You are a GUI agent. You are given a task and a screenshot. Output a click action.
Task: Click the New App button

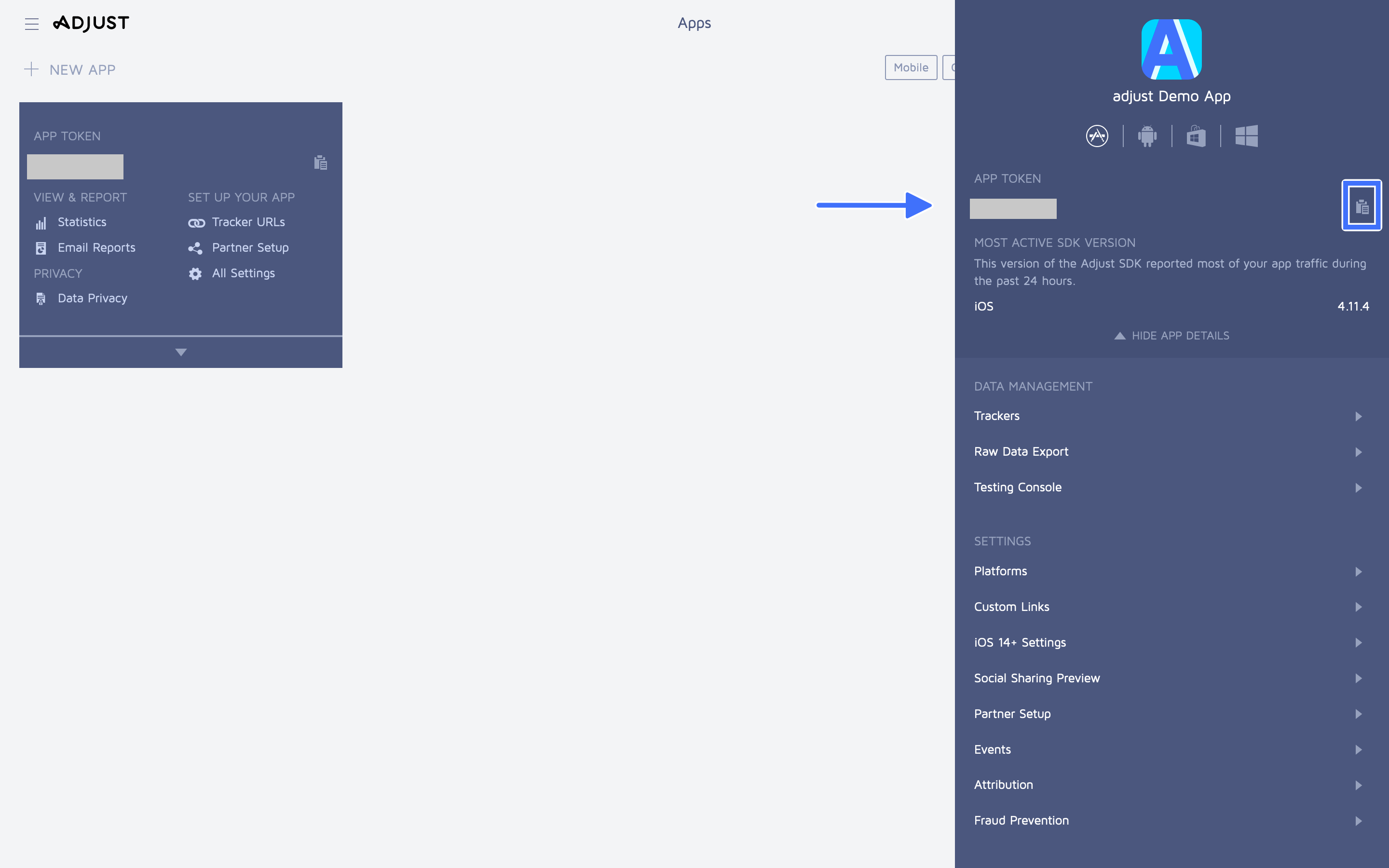point(69,69)
